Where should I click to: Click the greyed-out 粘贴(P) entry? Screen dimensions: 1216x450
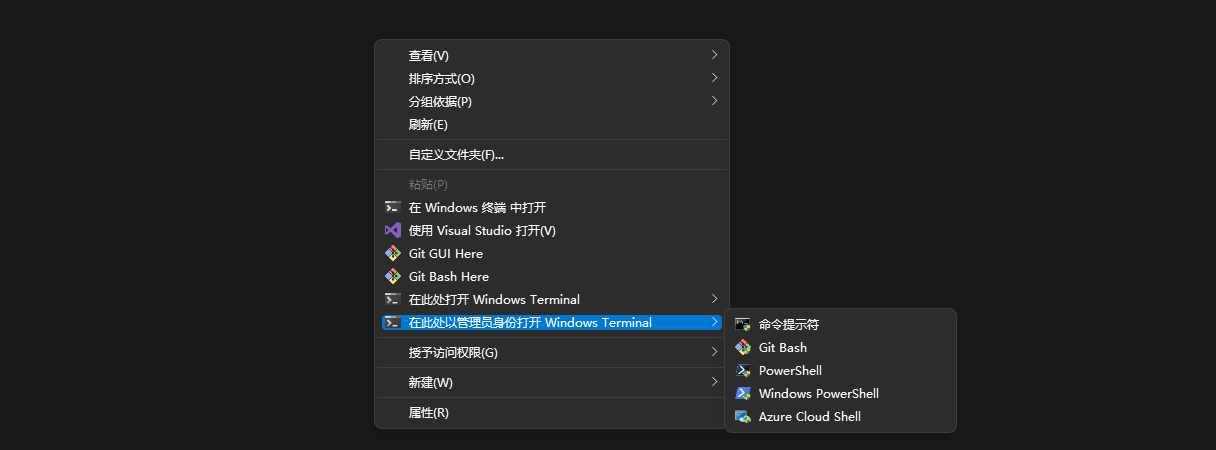428,184
